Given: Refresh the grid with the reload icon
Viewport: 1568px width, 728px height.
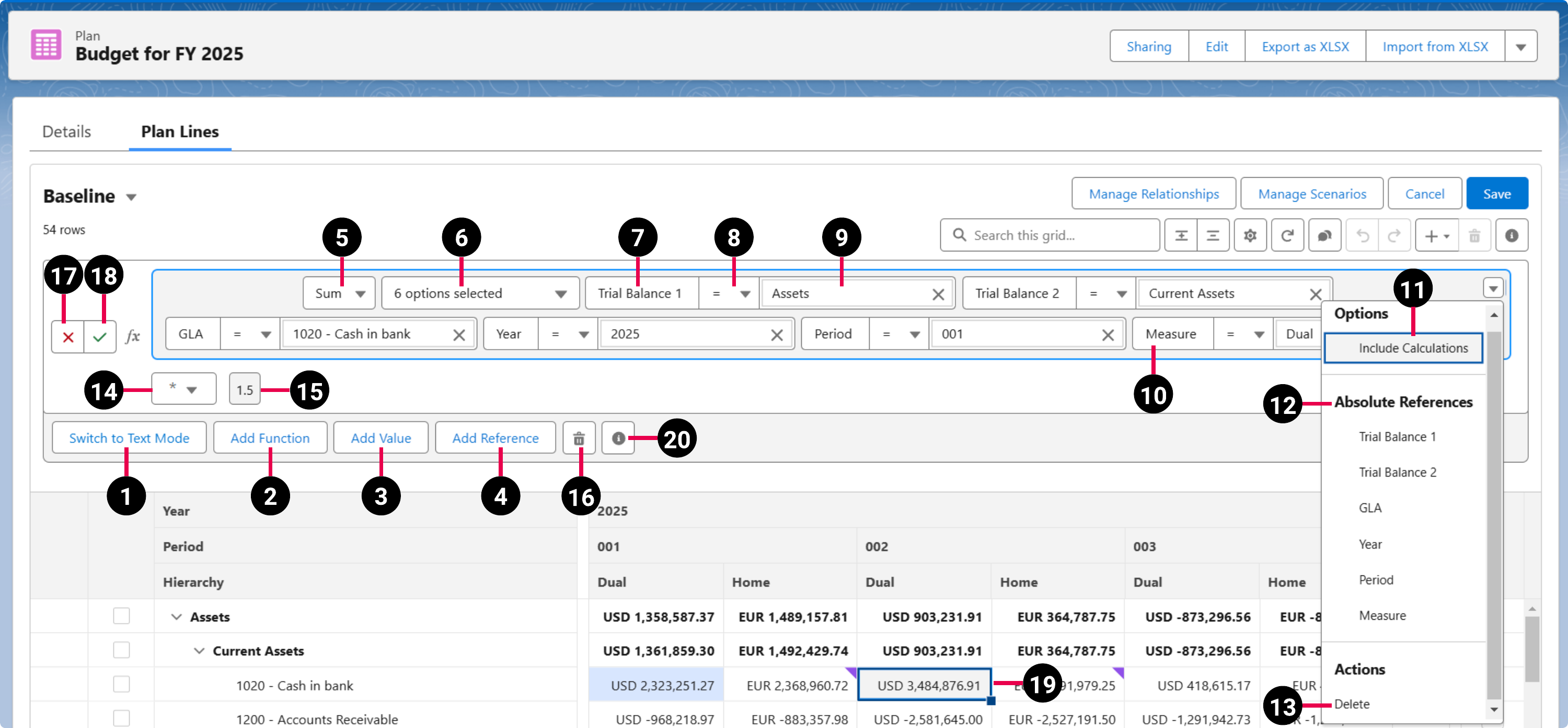Looking at the screenshot, I should click(1287, 235).
